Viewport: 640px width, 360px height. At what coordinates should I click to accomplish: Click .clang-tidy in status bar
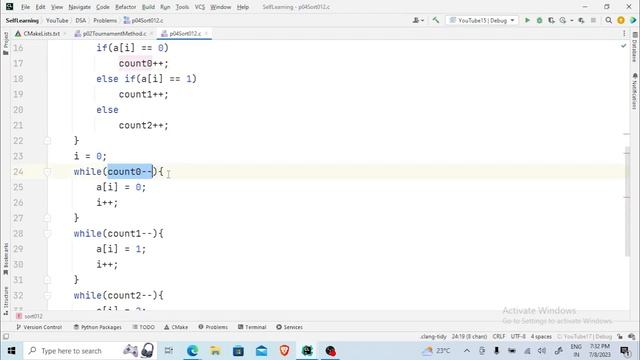click(x=433, y=336)
